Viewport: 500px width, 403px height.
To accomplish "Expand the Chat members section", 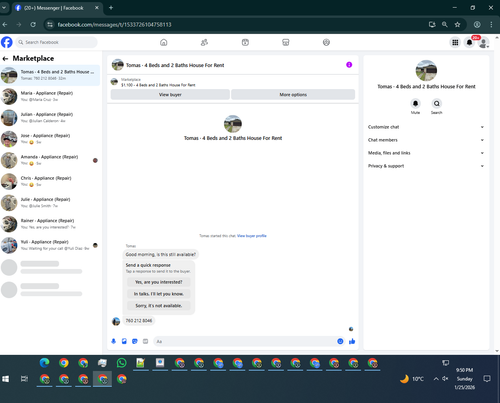I will [x=426, y=140].
